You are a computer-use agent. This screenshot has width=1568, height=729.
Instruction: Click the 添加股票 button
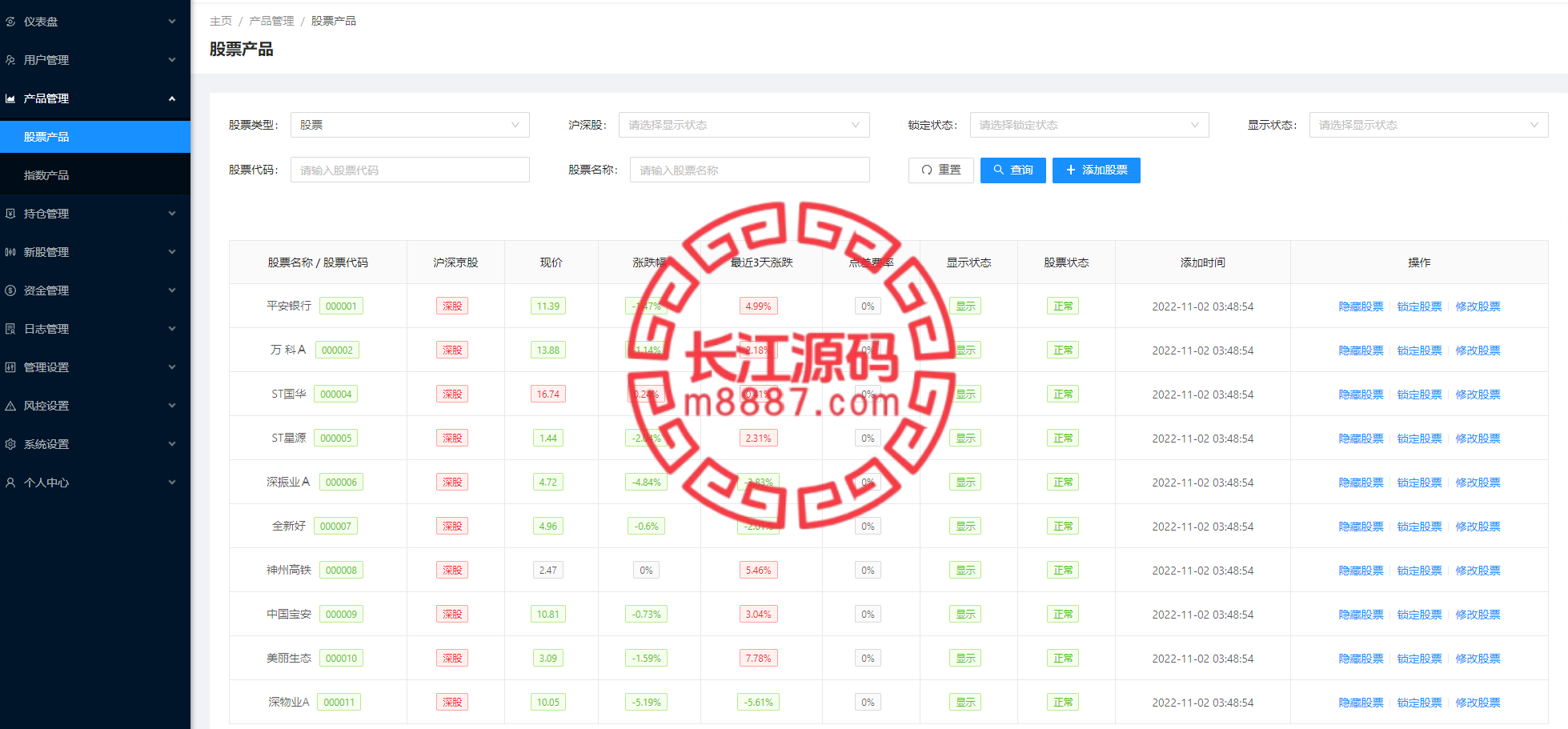click(x=1096, y=170)
